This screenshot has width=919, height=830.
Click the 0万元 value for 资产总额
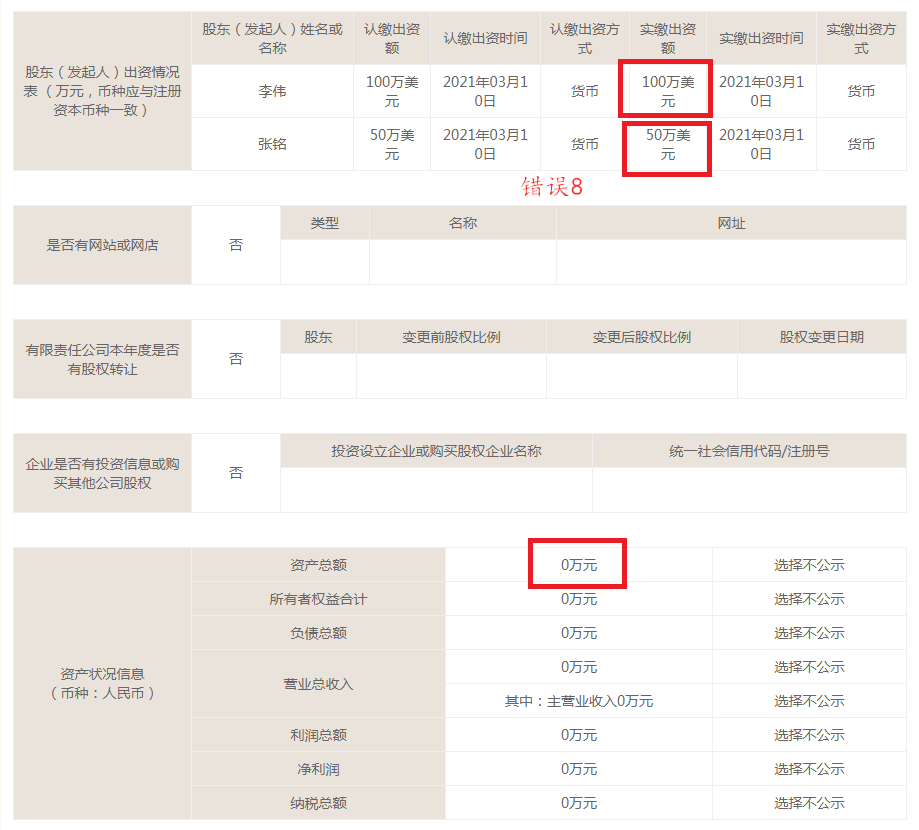click(578, 565)
